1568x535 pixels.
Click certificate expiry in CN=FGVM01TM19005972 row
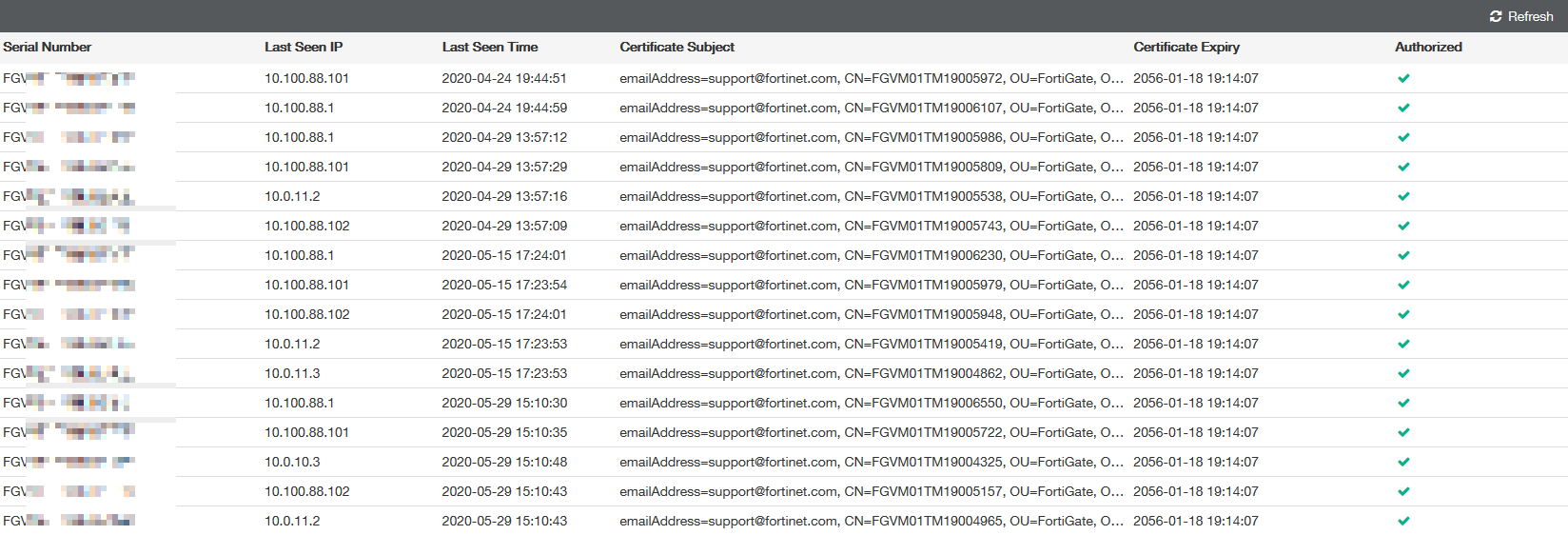click(1196, 78)
